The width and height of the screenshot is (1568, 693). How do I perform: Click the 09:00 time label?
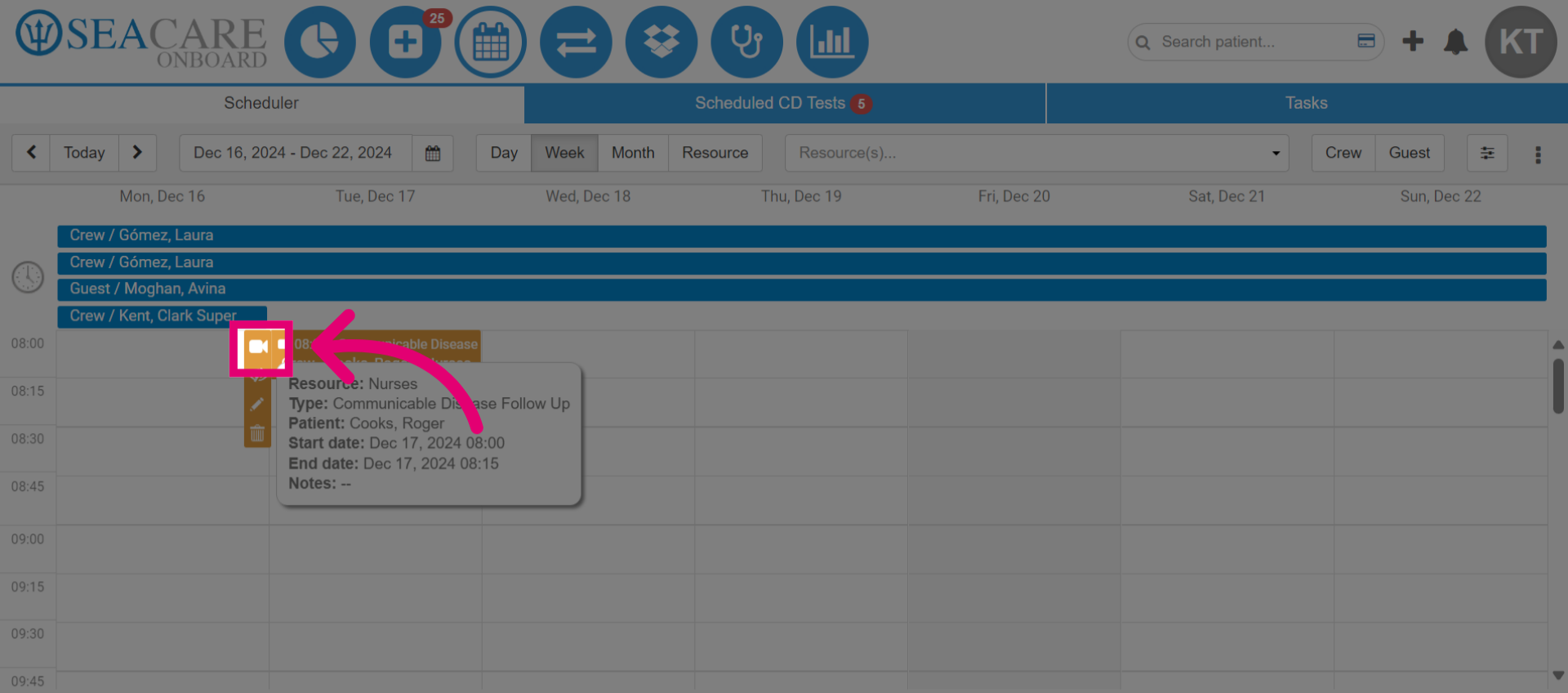(28, 539)
